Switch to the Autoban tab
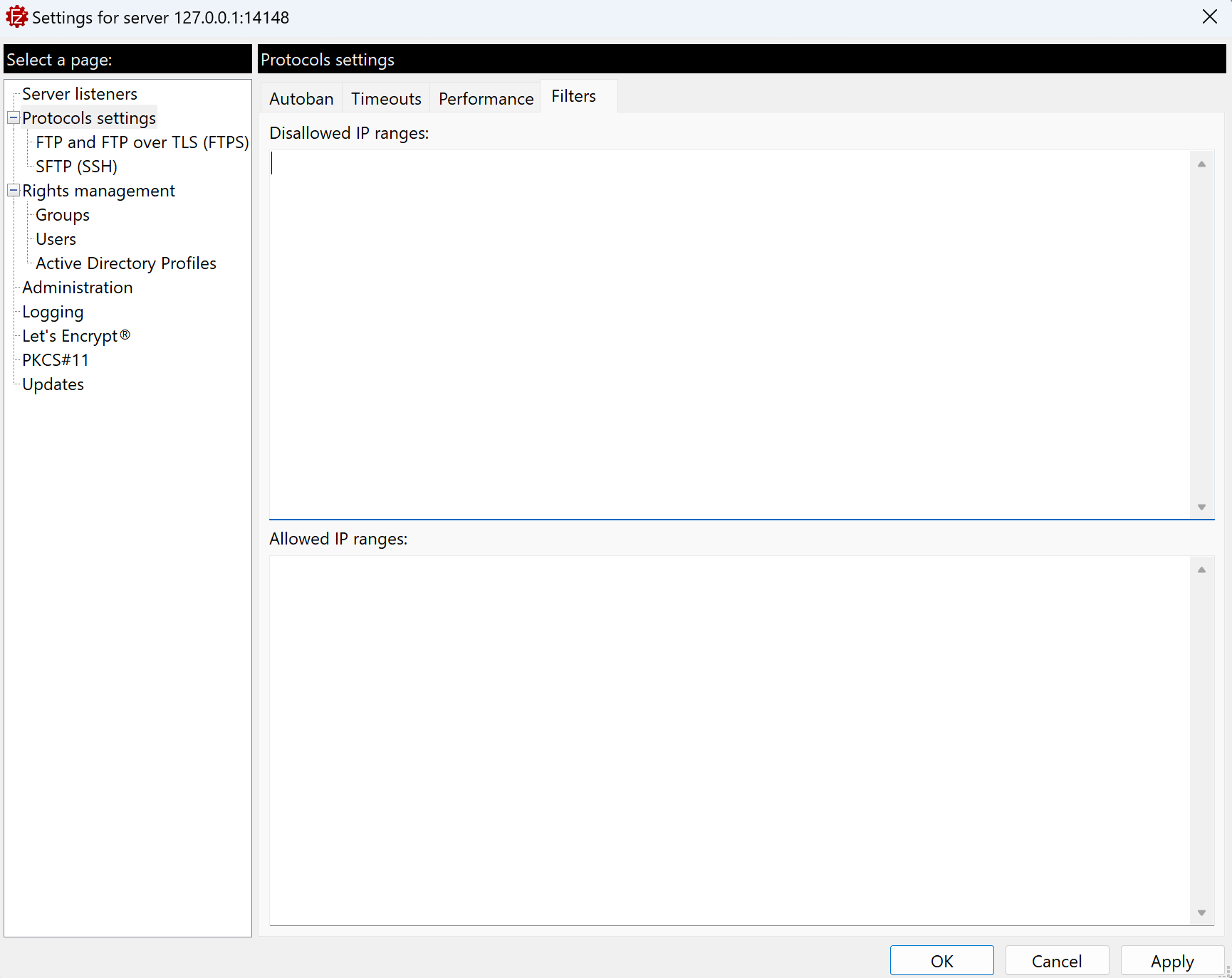The height and width of the screenshot is (978, 1232). click(x=301, y=98)
